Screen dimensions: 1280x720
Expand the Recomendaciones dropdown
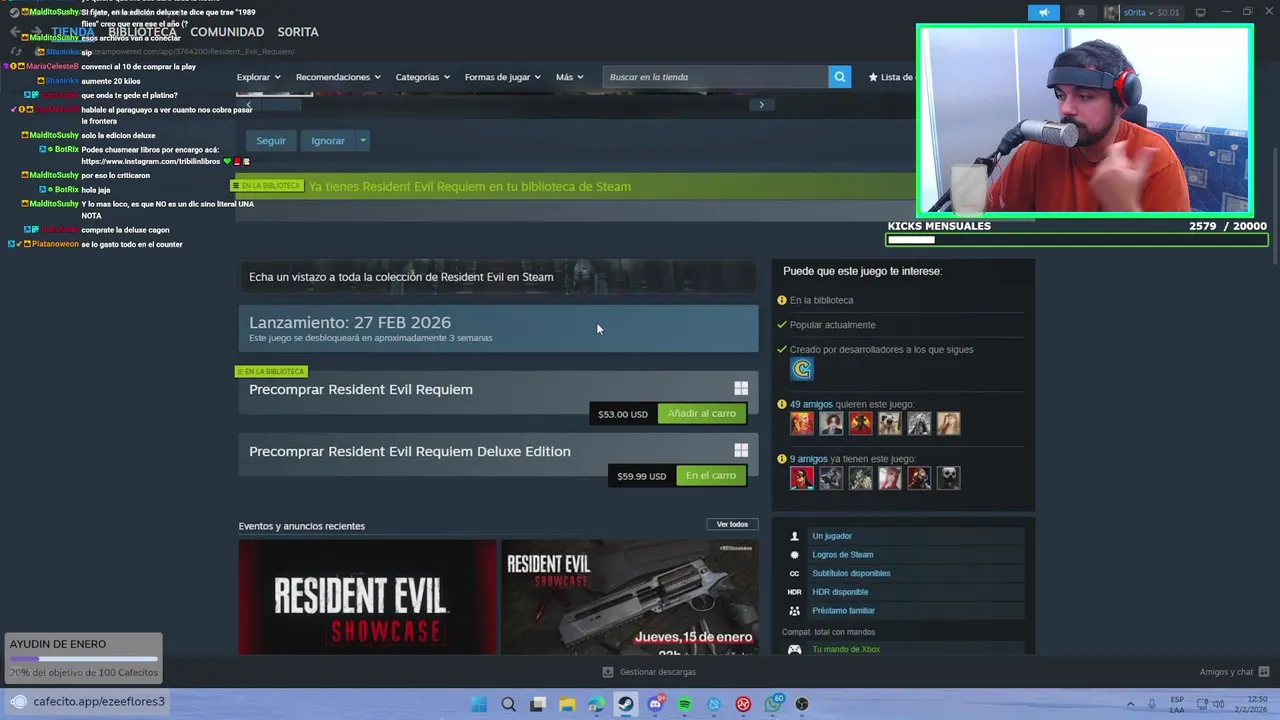pyautogui.click(x=338, y=77)
